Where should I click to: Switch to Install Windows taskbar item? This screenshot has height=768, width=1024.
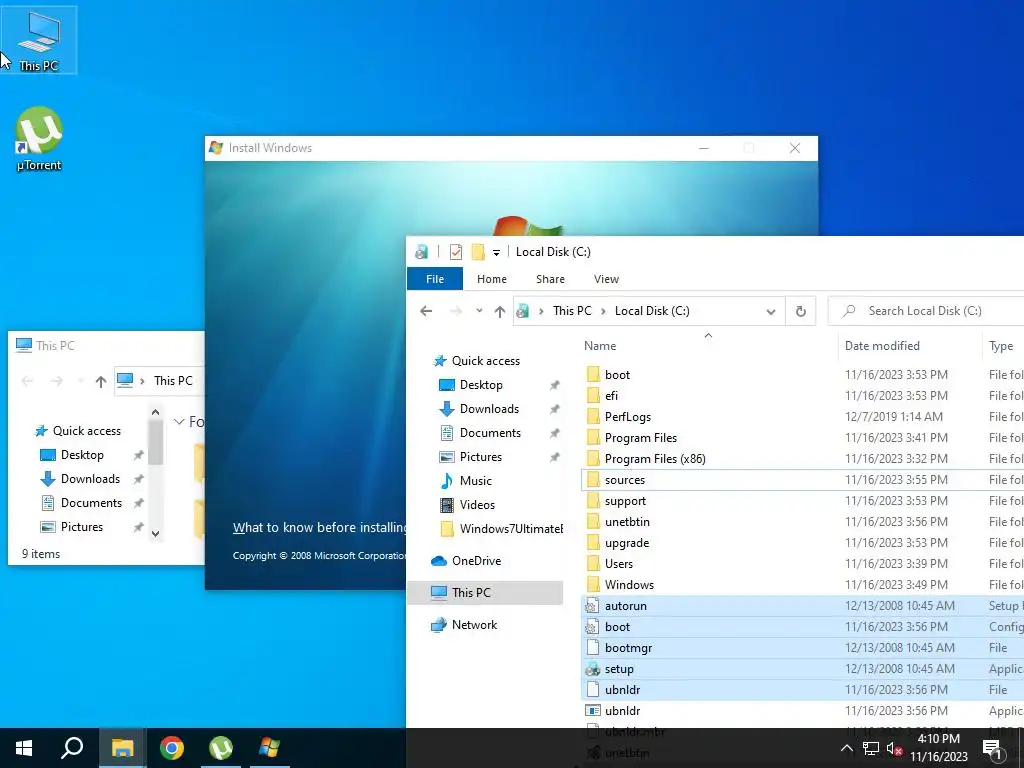coord(270,748)
